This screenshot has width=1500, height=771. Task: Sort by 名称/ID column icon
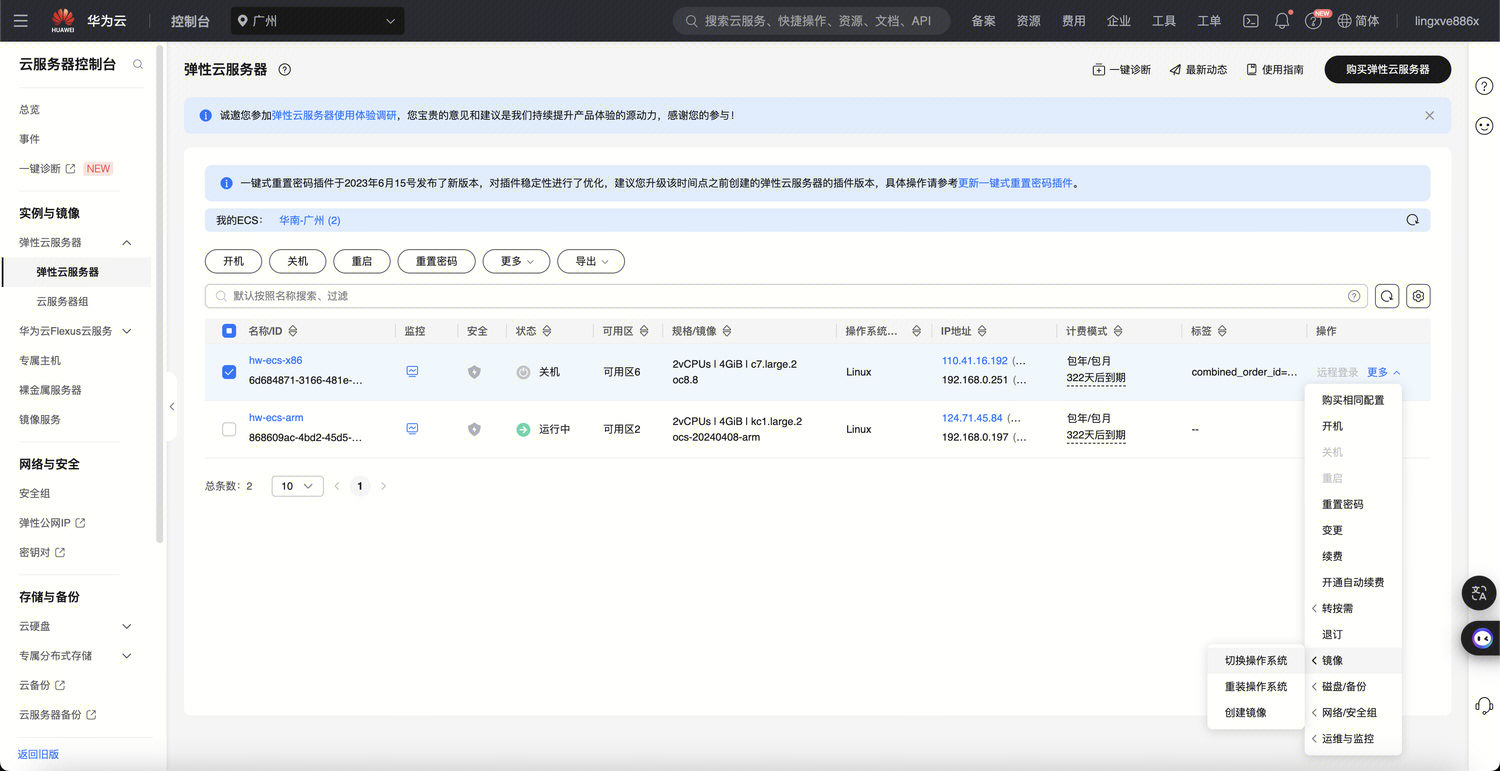[x=292, y=331]
